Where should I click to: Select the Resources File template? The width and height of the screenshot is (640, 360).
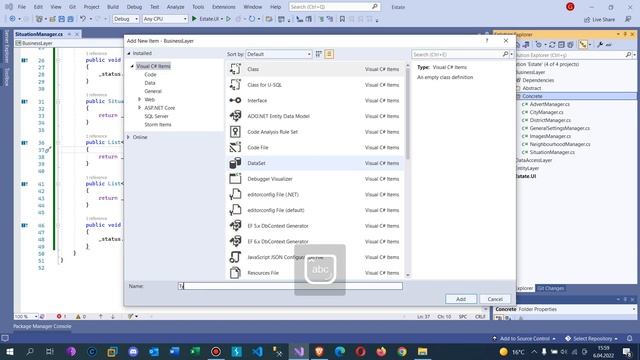point(315,273)
